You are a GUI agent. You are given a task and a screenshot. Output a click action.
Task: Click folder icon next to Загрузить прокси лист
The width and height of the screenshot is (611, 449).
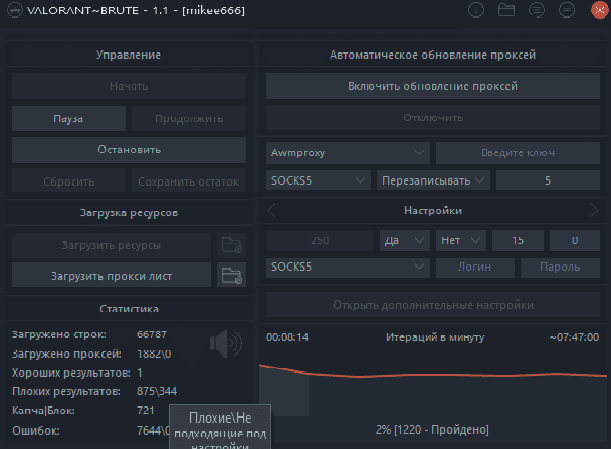pos(231,276)
